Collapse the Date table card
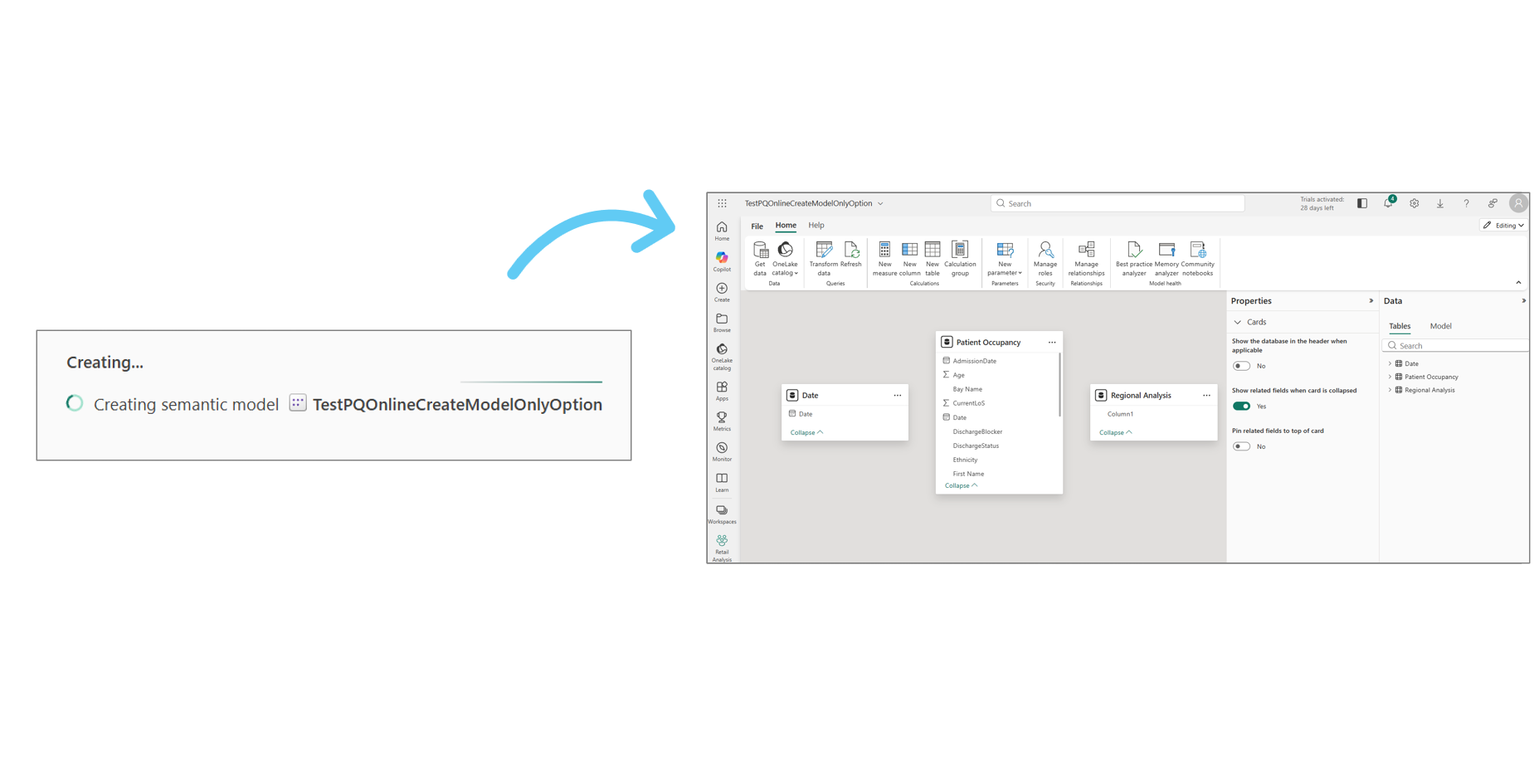Image resolution: width=1539 pixels, height=784 pixels. tap(806, 432)
